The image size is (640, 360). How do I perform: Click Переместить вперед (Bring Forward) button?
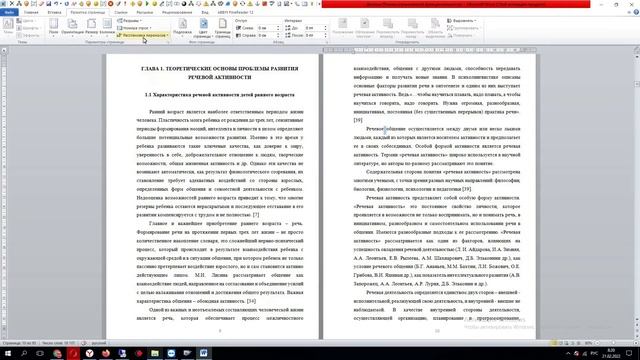pyautogui.click(x=388, y=28)
